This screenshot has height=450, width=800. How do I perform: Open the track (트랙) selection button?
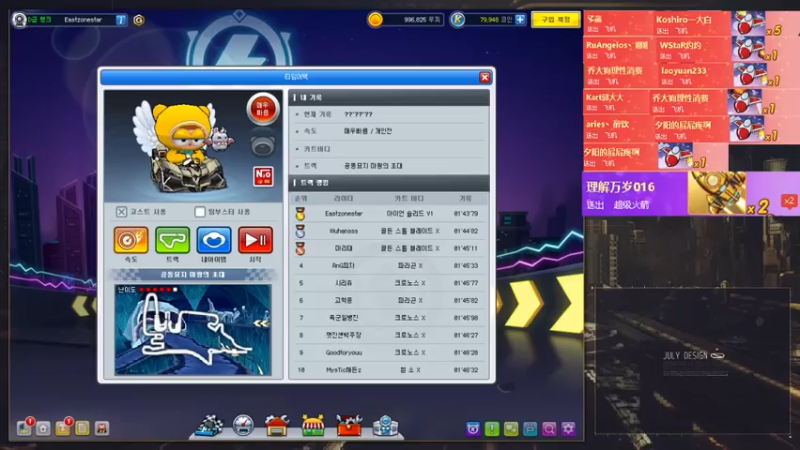click(172, 240)
